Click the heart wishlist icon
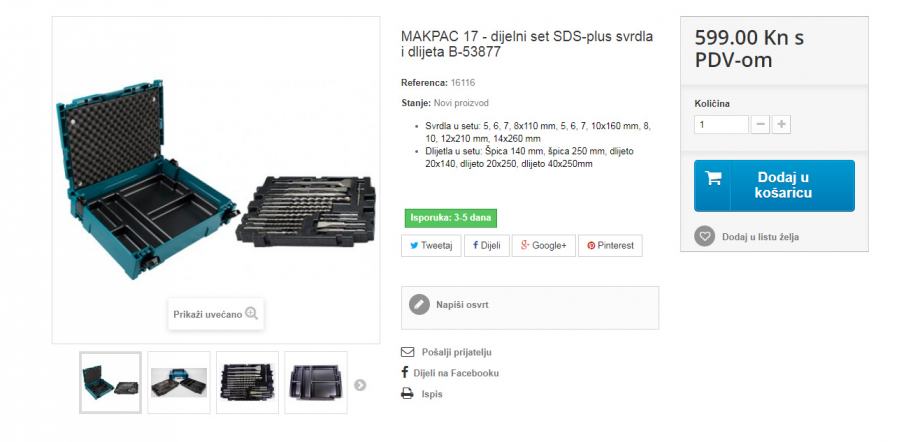This screenshot has height=442, width=920. click(705, 236)
